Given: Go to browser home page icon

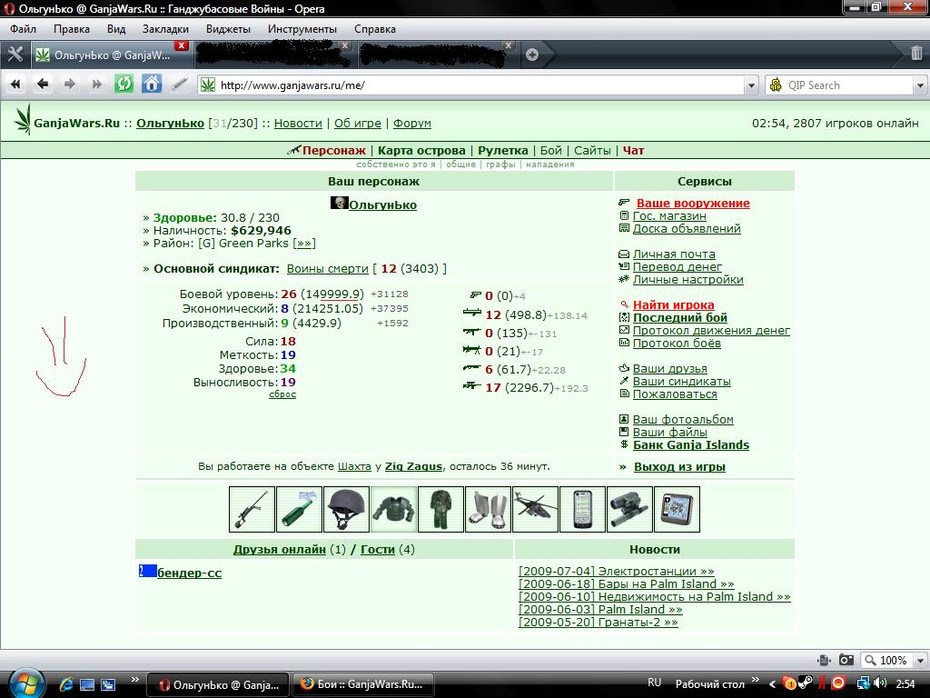Looking at the screenshot, I should 151,84.
